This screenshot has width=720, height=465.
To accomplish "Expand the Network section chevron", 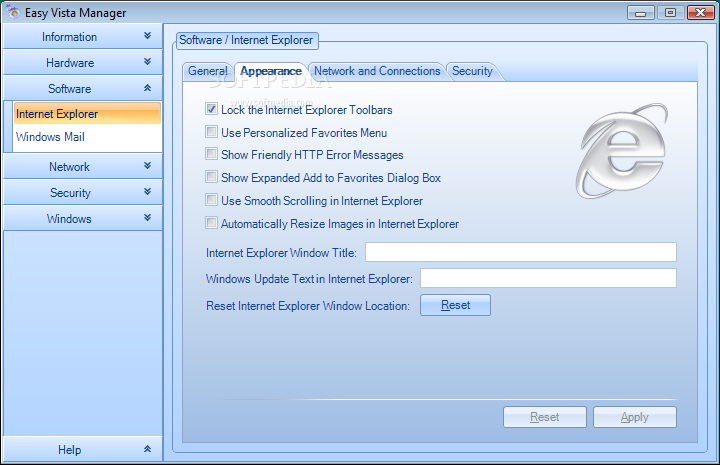I will point(147,166).
